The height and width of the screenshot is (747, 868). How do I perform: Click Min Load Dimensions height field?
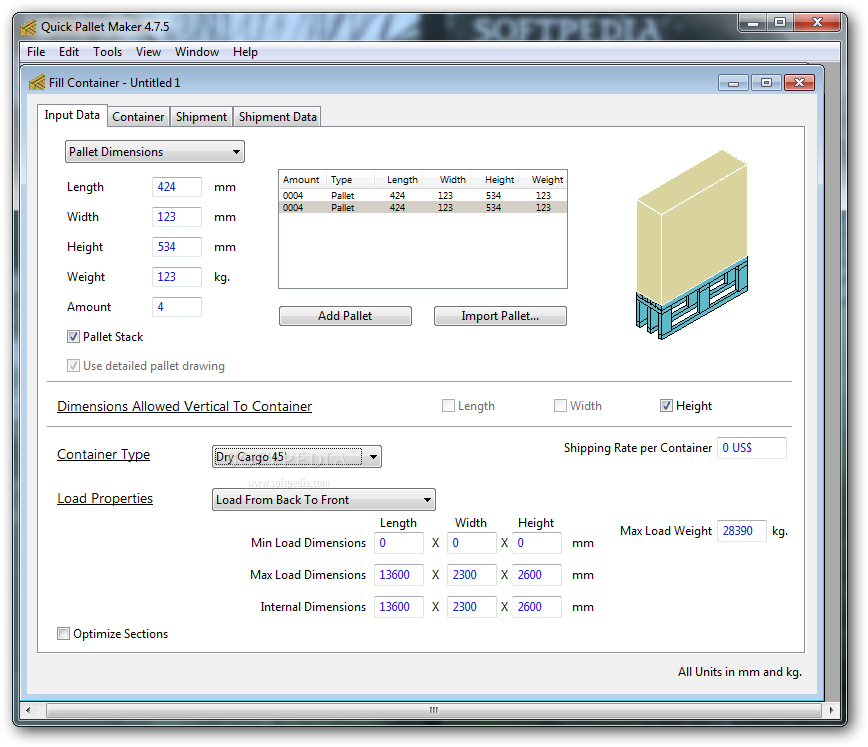tap(536, 543)
